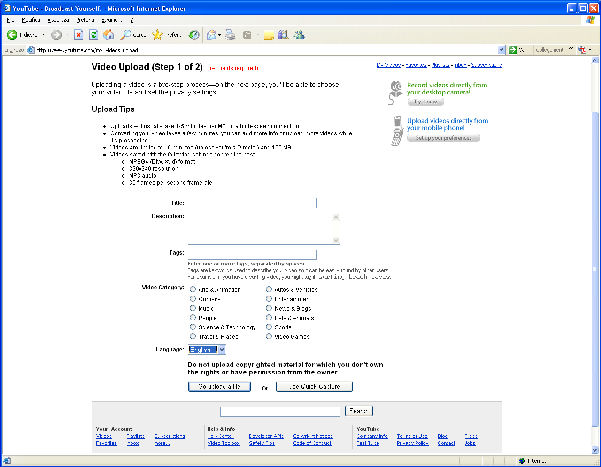This screenshot has width=601, height=467.
Task: Click the webcam icon beside Record videos
Action: (396, 92)
